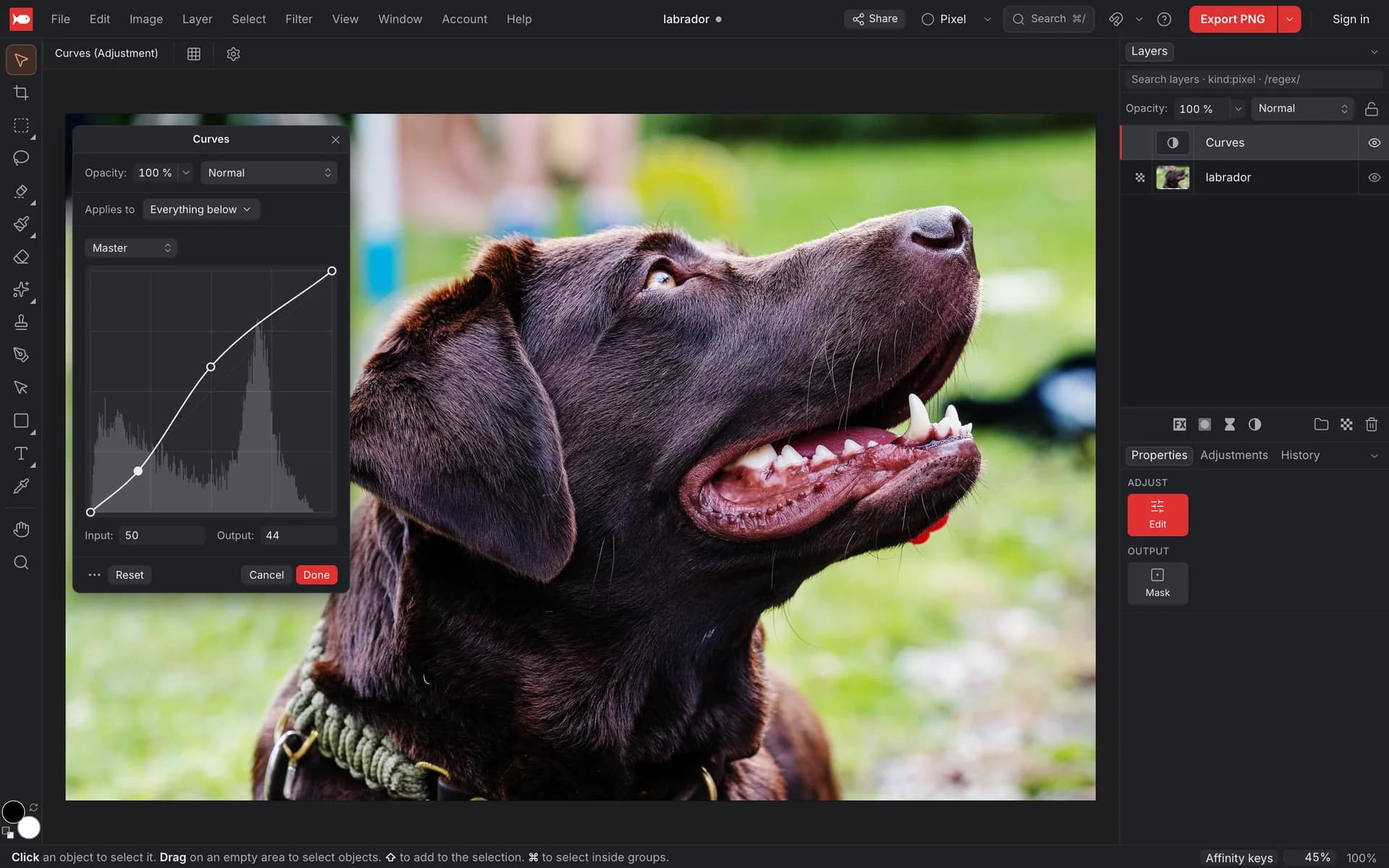The image size is (1389, 868).
Task: Open the options bar settings gear
Action: 233,54
